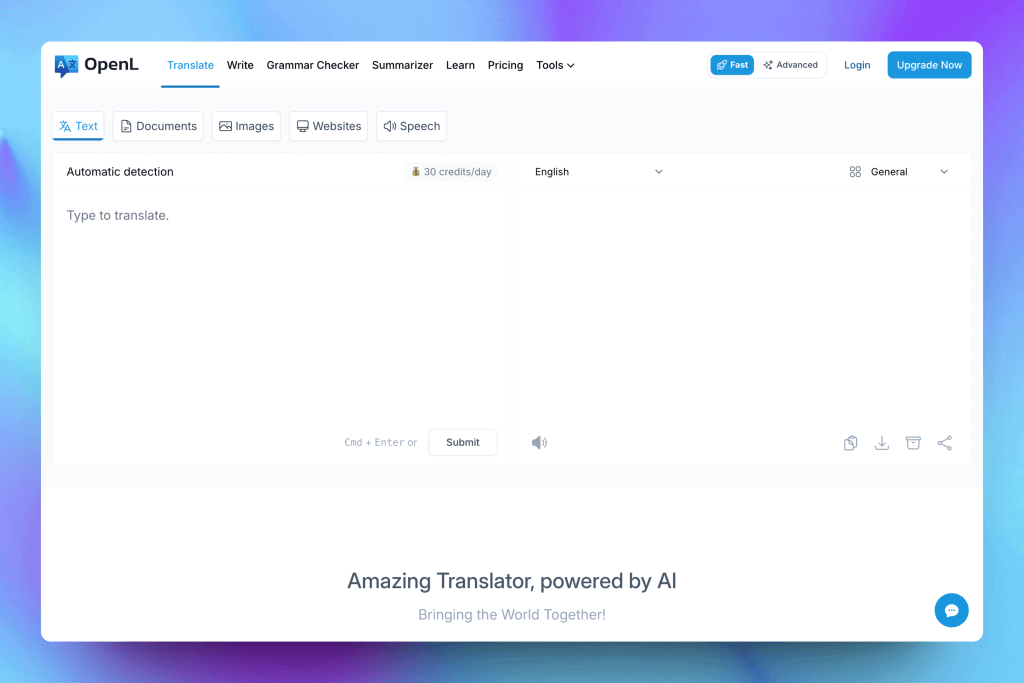Select the Speech tab
This screenshot has height=683, width=1024.
pyautogui.click(x=411, y=126)
